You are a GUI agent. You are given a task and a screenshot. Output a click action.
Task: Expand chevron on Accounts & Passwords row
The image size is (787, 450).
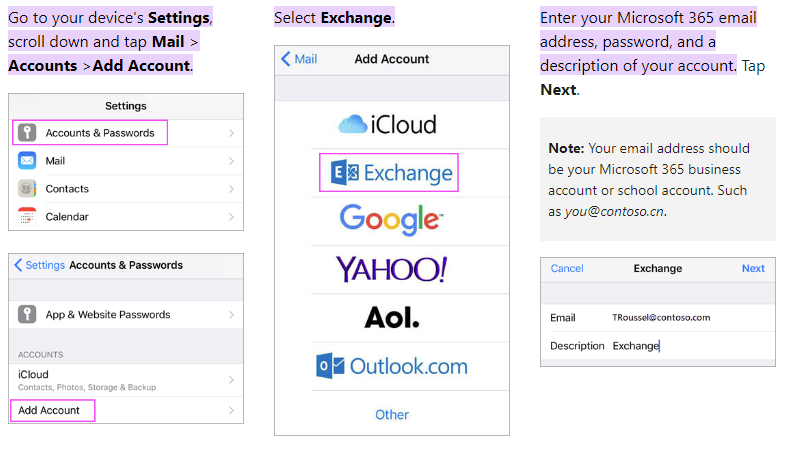(231, 133)
